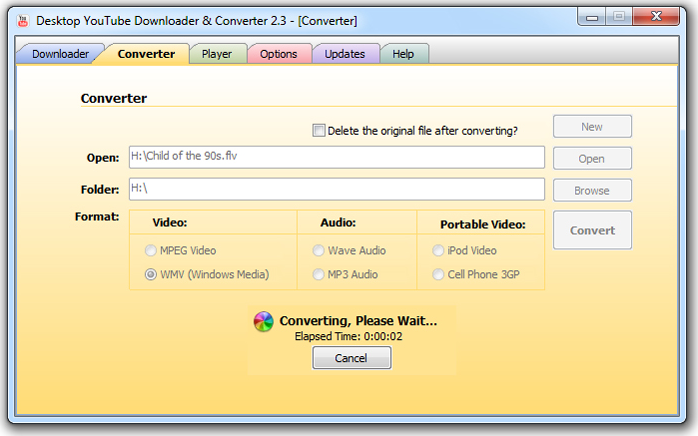Go to the Options tab
The width and height of the screenshot is (698, 436).
point(278,54)
